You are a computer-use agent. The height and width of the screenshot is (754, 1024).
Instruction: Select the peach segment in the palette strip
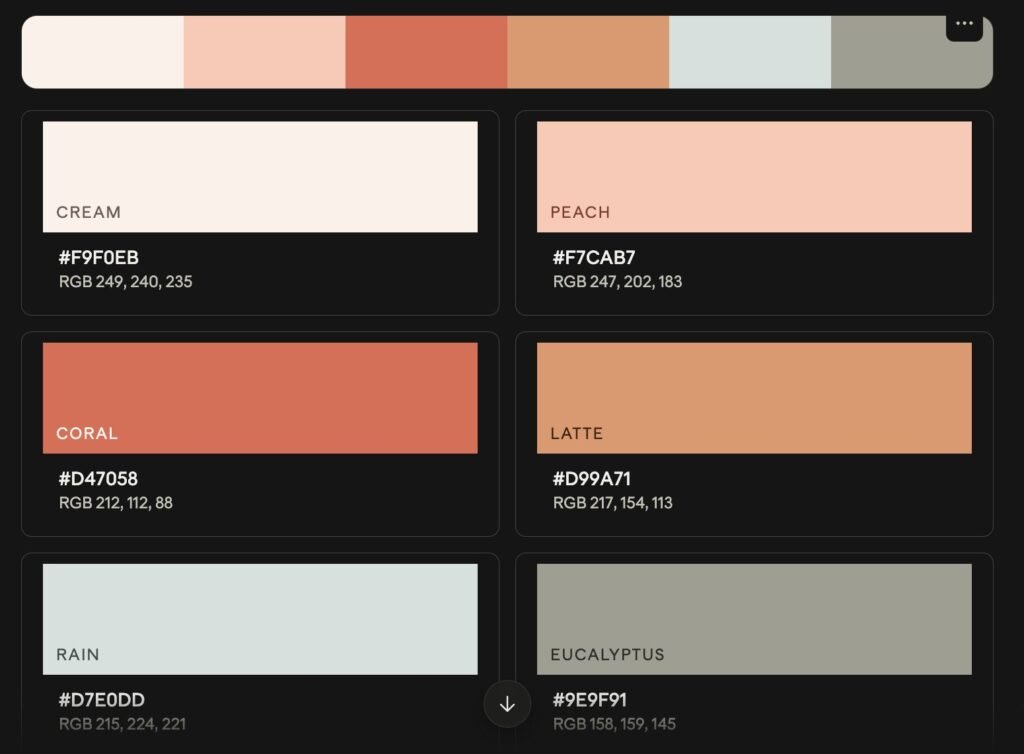point(264,52)
